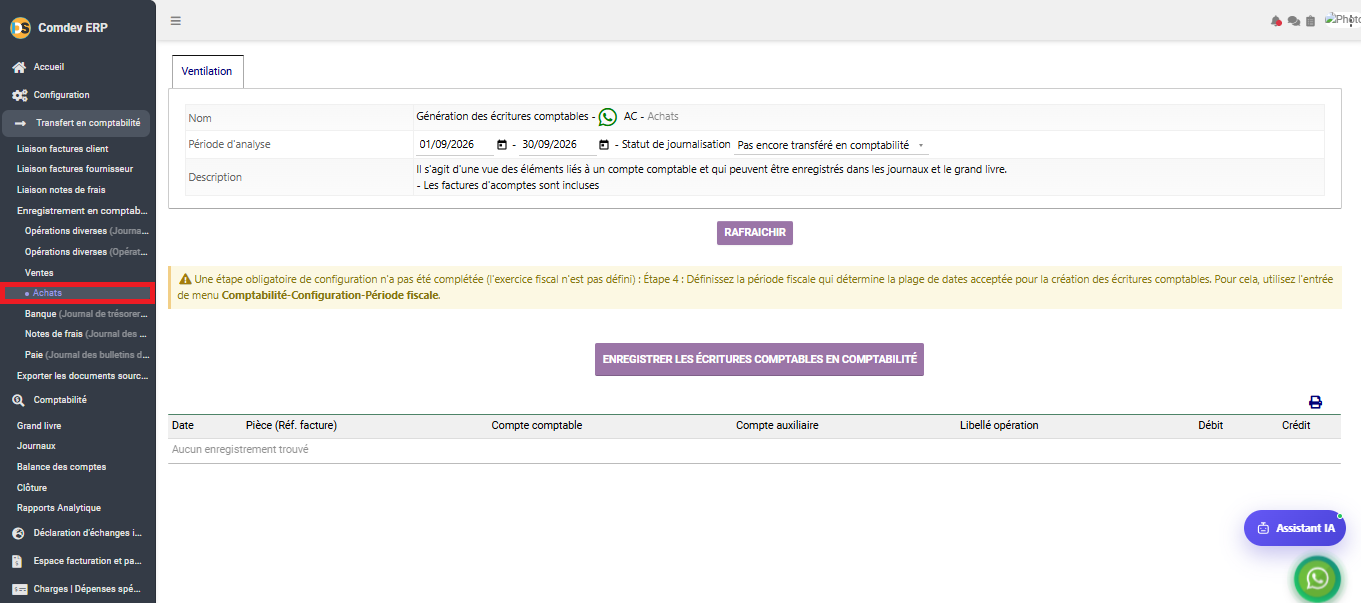Open Journaux
The image size is (1361, 603).
click(x=36, y=446)
